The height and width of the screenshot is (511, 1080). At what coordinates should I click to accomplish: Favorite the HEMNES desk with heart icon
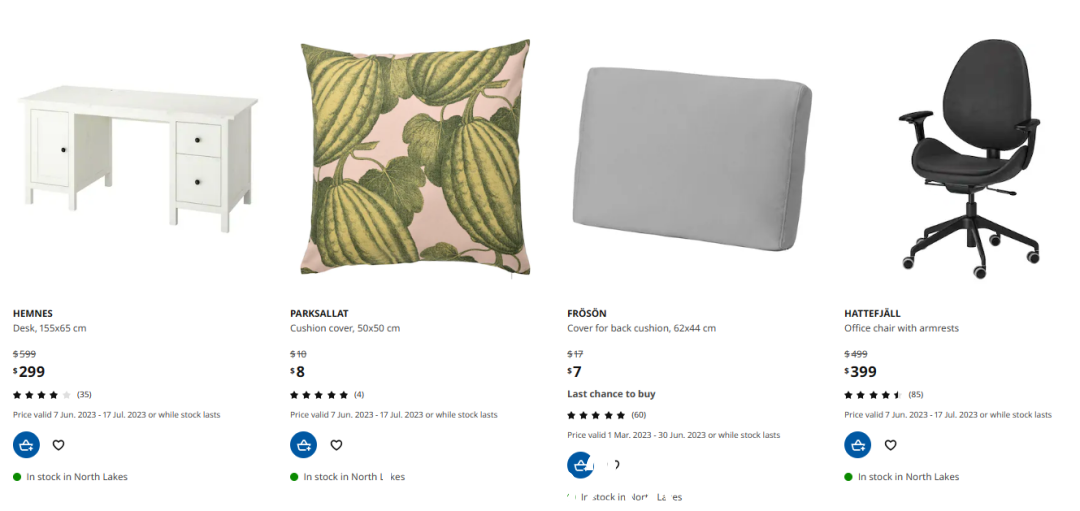59,445
